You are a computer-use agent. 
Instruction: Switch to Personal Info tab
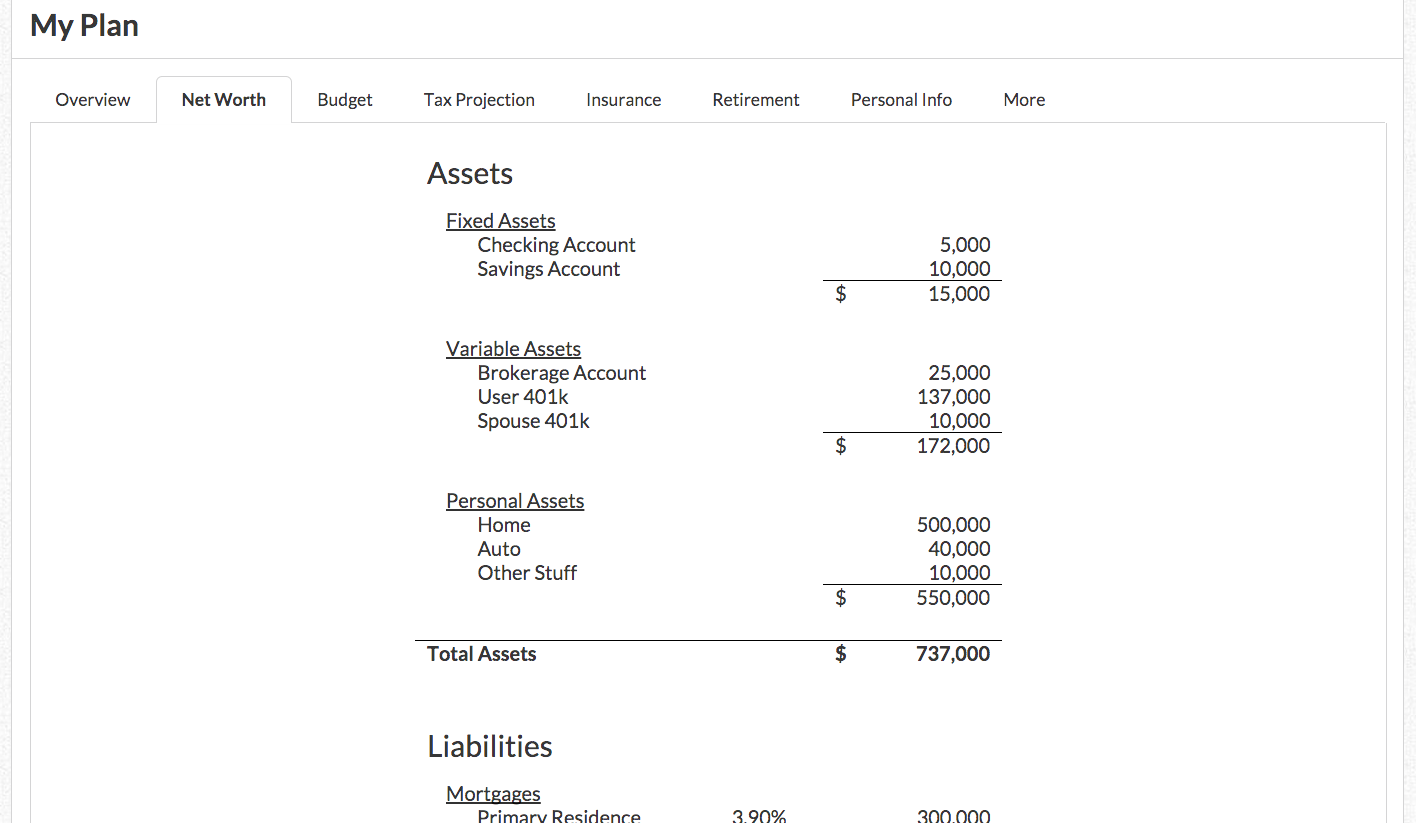[x=901, y=100]
